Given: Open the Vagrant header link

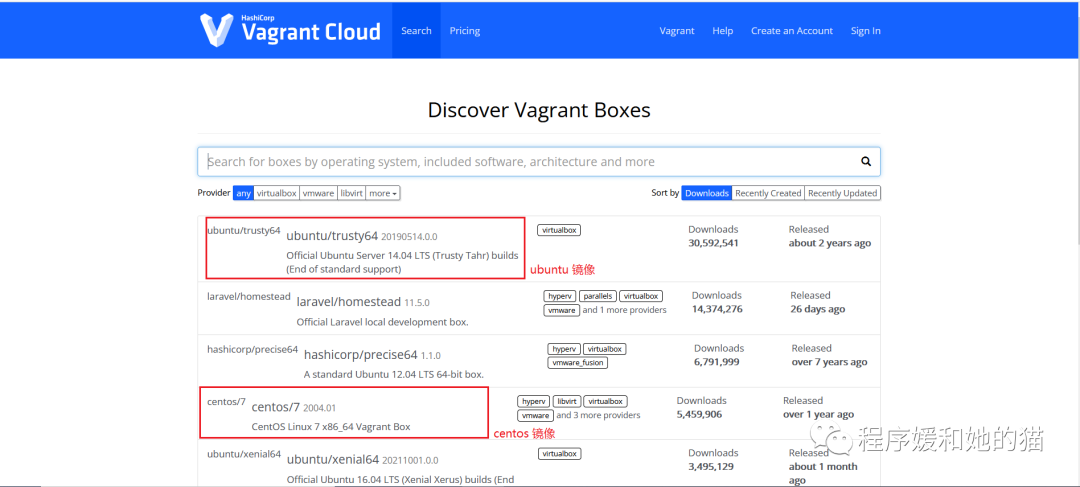Looking at the screenshot, I should click(677, 30).
